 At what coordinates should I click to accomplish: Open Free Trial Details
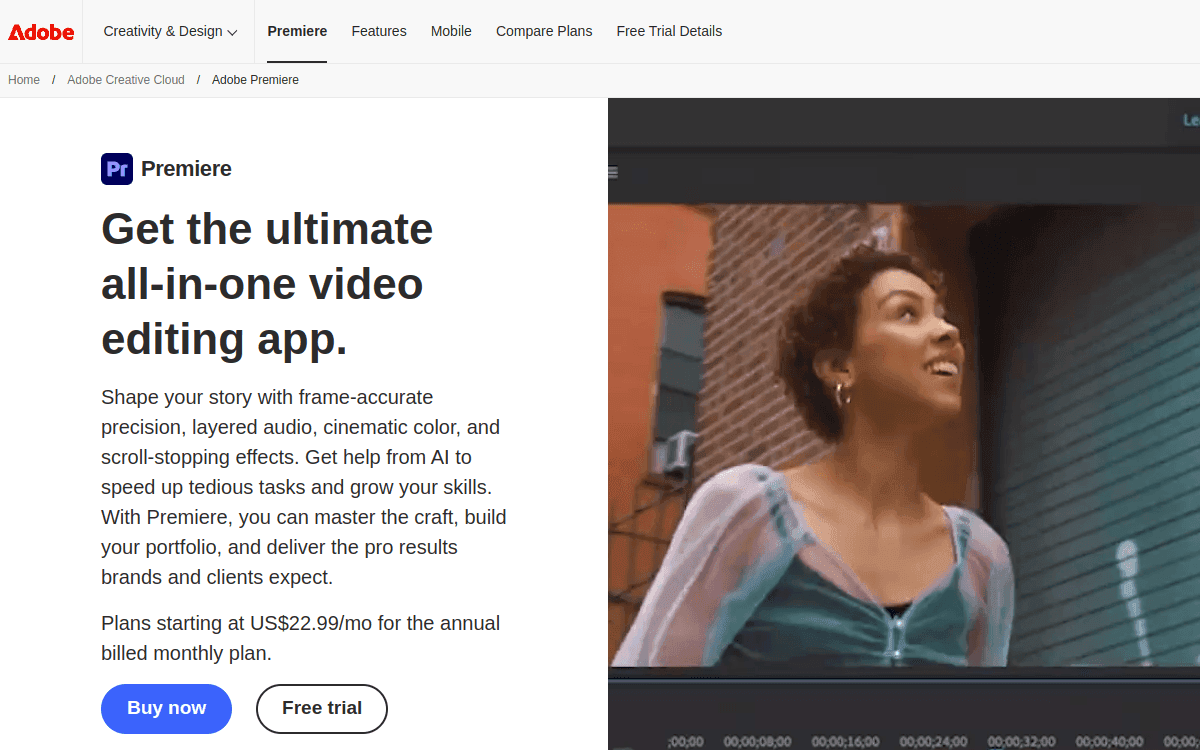click(x=669, y=31)
